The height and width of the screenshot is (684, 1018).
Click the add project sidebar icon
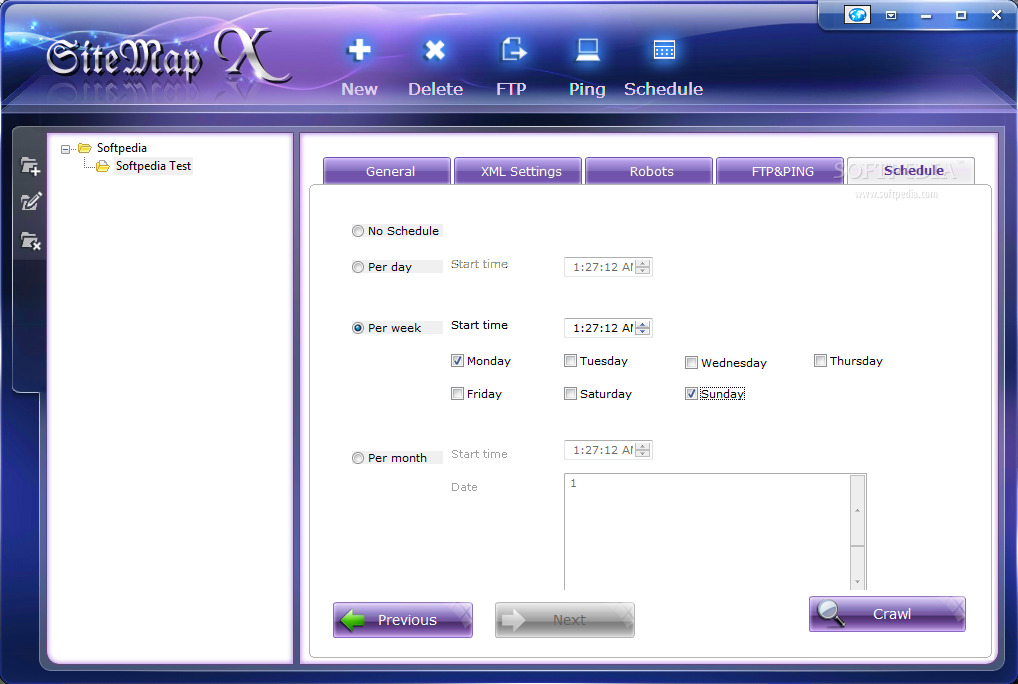(x=30, y=166)
